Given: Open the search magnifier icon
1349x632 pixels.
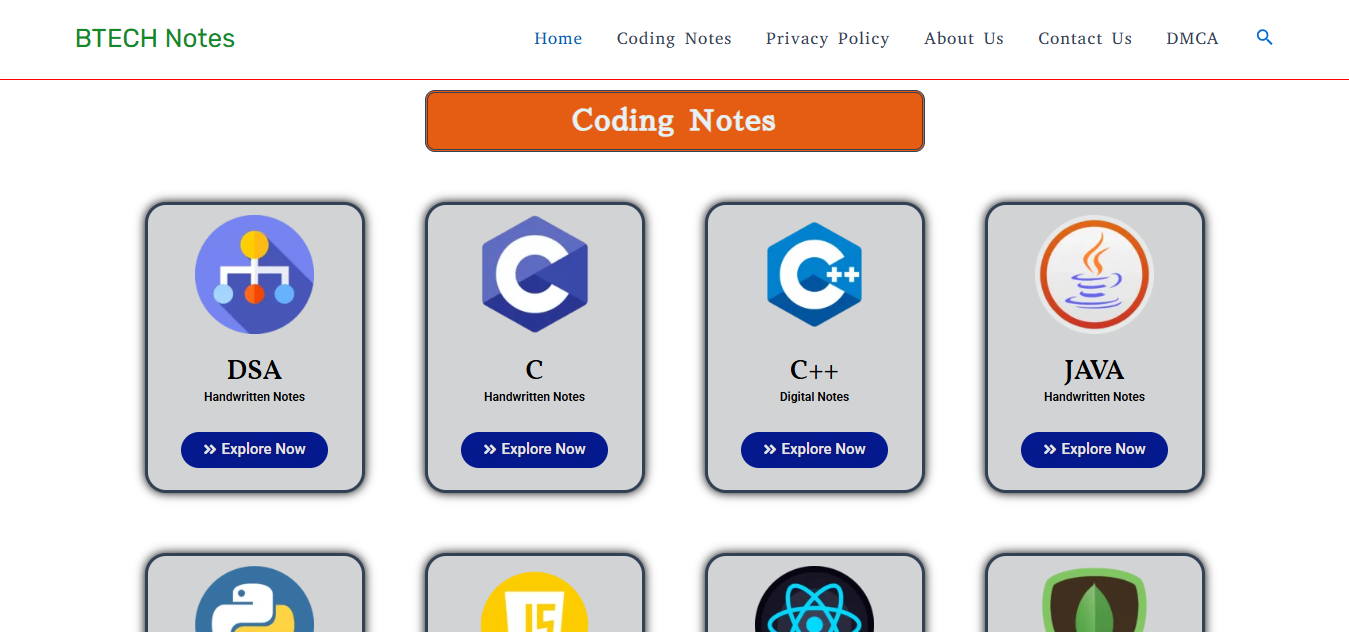Looking at the screenshot, I should [x=1264, y=38].
